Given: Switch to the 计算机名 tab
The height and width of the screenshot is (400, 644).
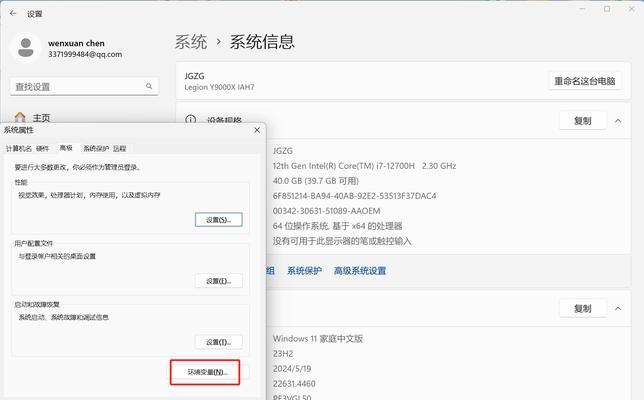Looking at the screenshot, I should pyautogui.click(x=18, y=148).
